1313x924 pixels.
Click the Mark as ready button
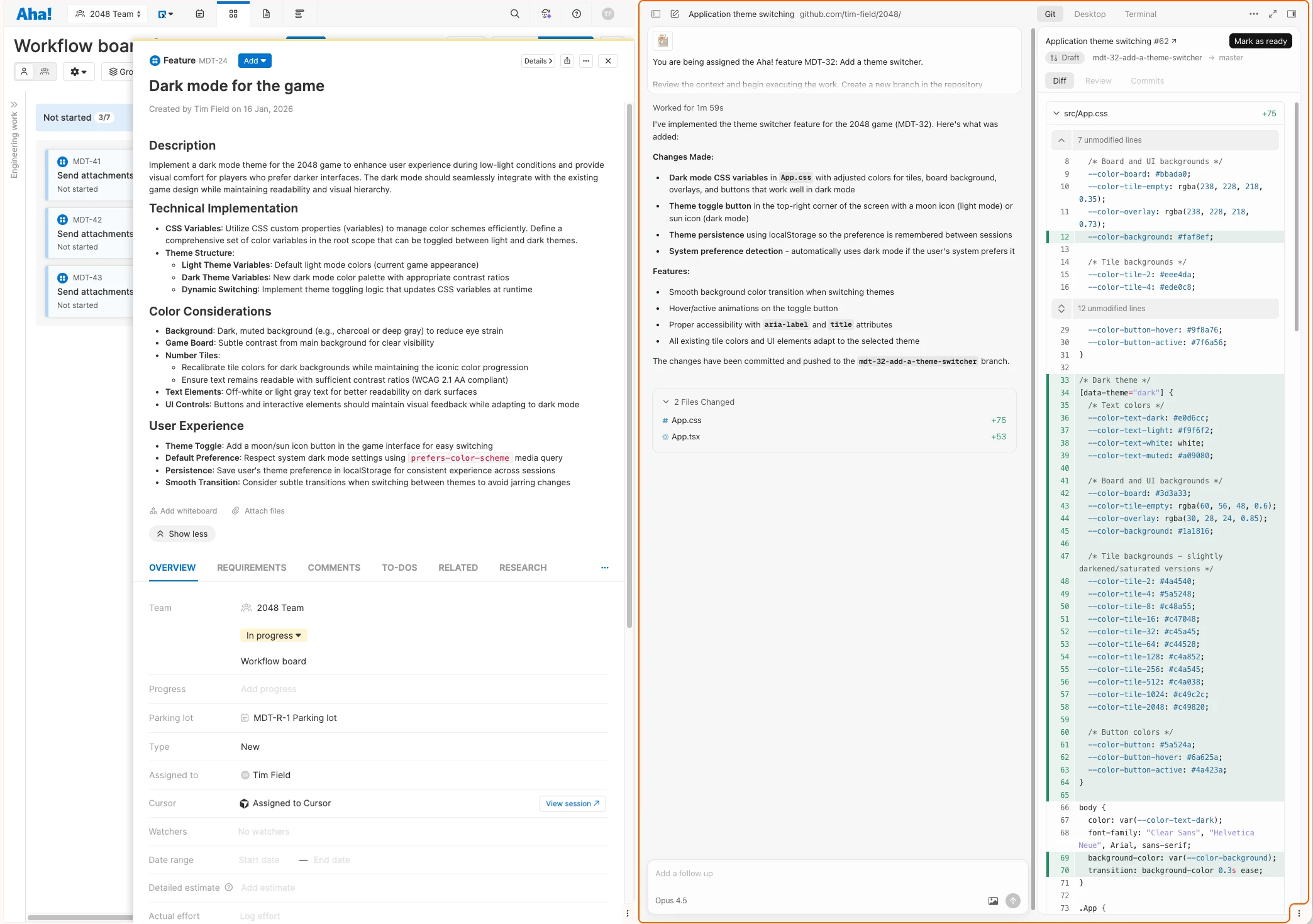point(1260,41)
